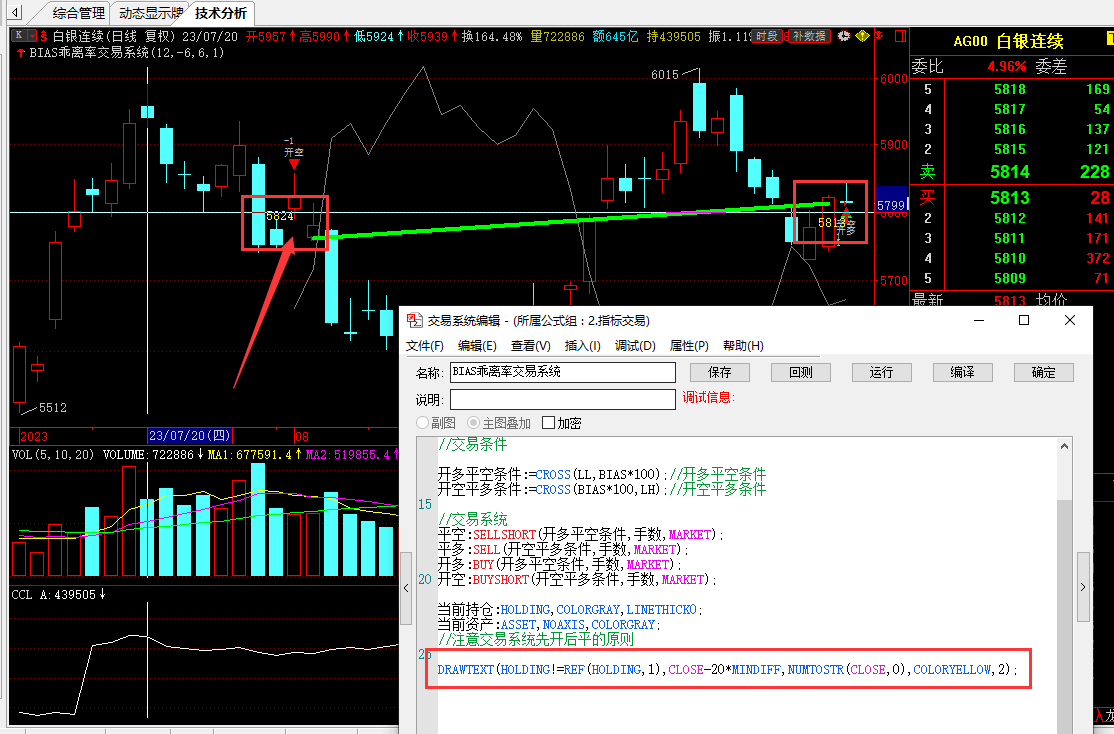Open the 查看(V) menu
This screenshot has width=1114, height=734.
click(530, 345)
